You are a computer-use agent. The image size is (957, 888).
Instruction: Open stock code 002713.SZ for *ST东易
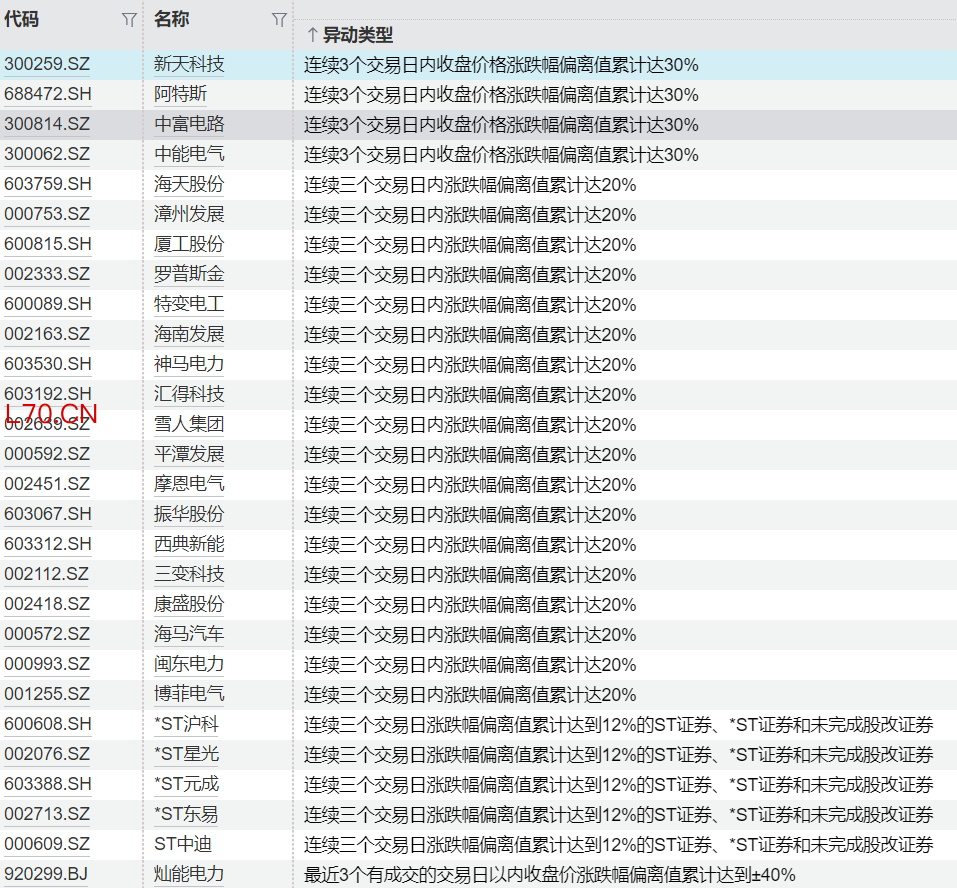pos(47,815)
